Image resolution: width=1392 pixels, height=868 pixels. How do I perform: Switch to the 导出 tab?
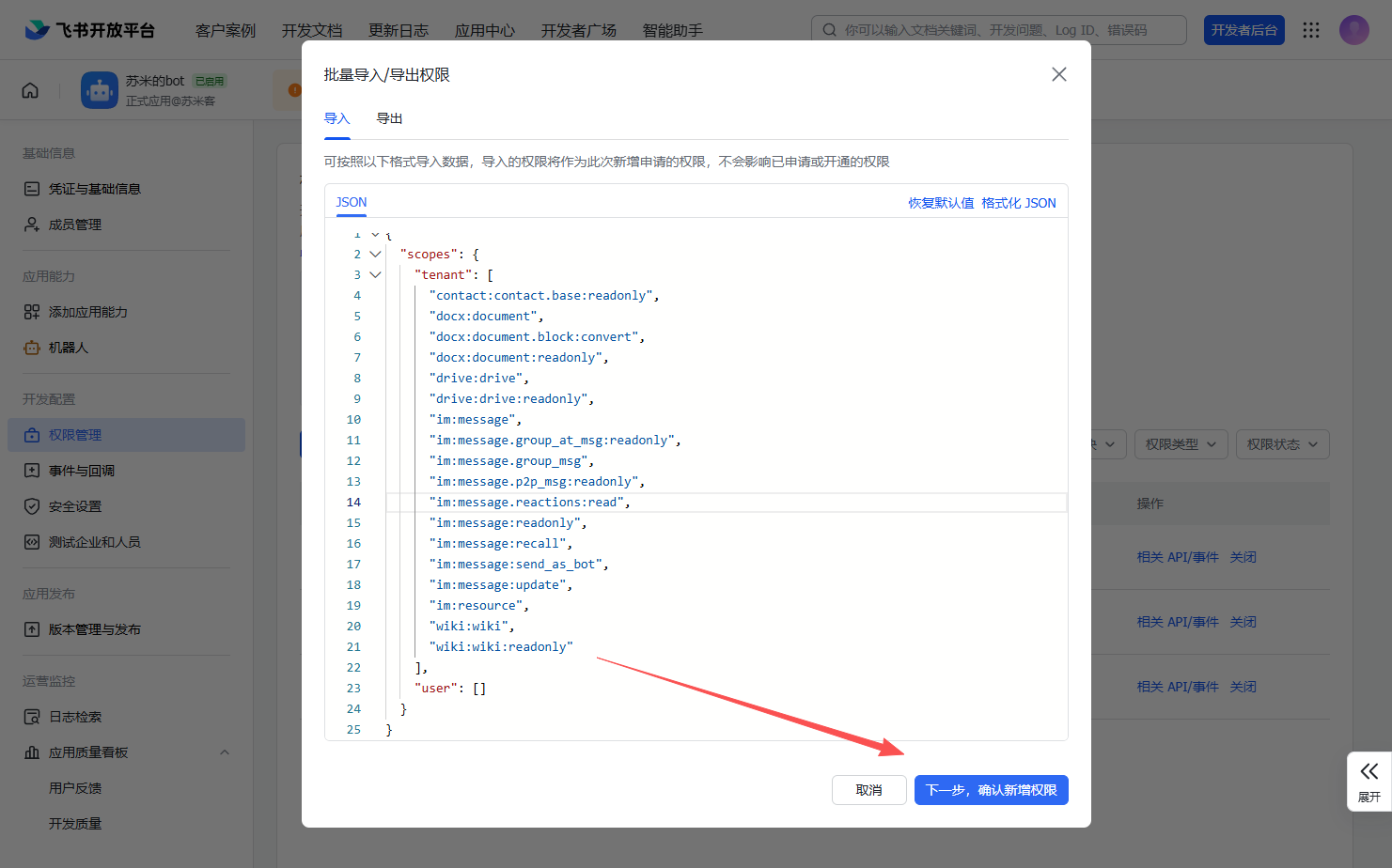click(x=389, y=118)
